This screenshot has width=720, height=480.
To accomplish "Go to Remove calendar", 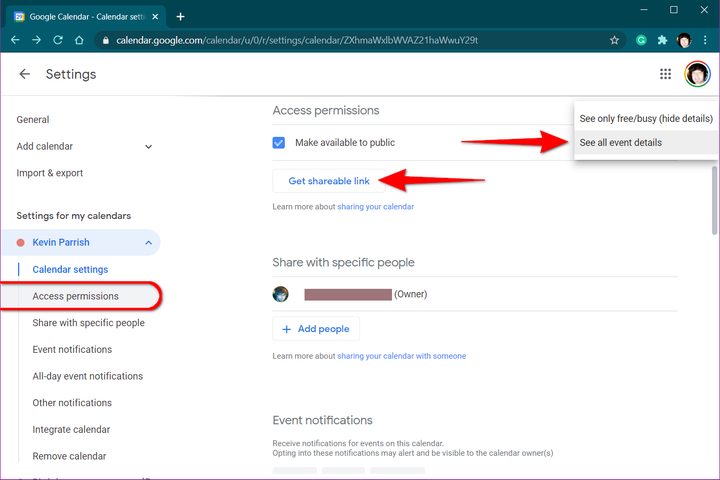I will tap(69, 456).
